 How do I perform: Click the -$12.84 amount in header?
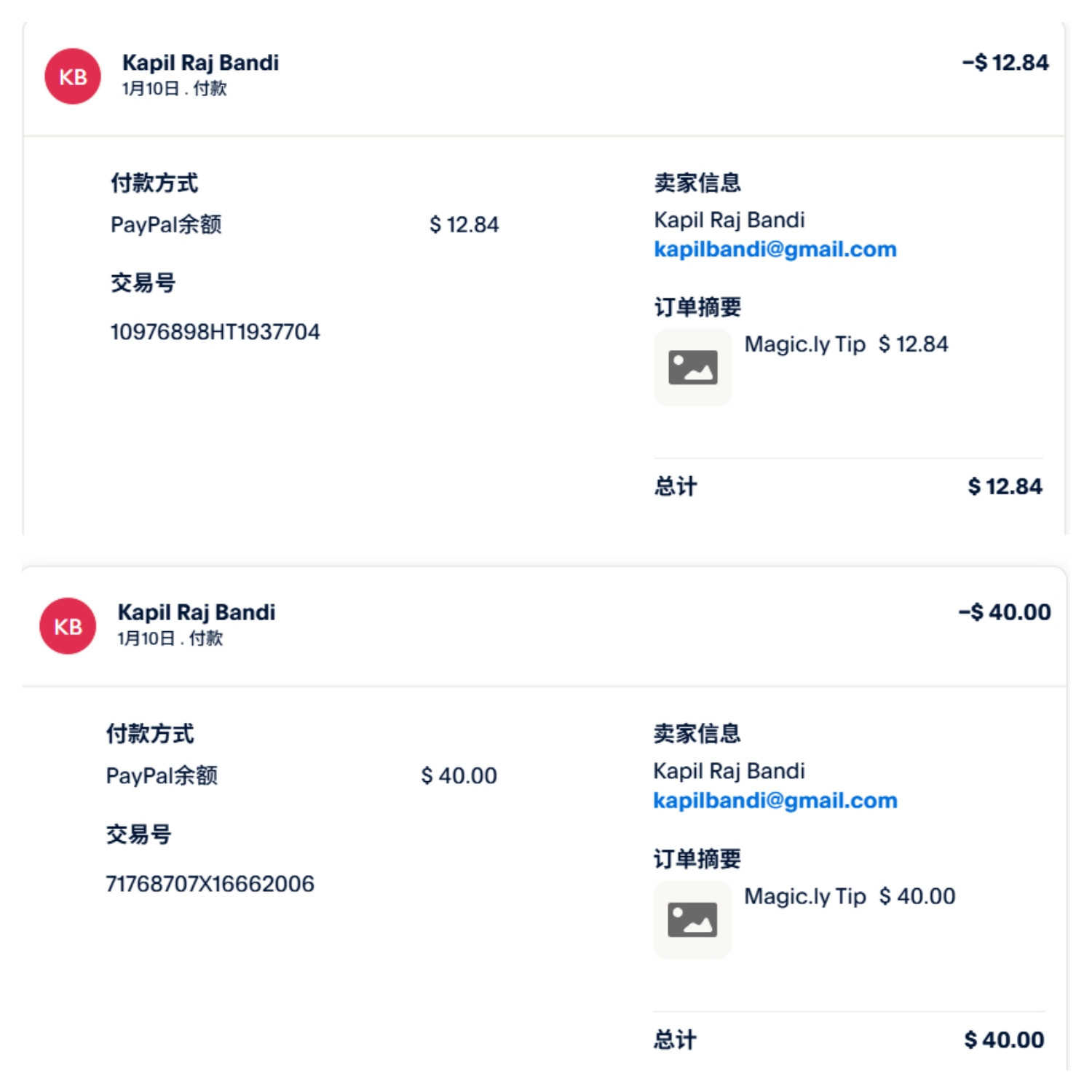pos(1005,63)
